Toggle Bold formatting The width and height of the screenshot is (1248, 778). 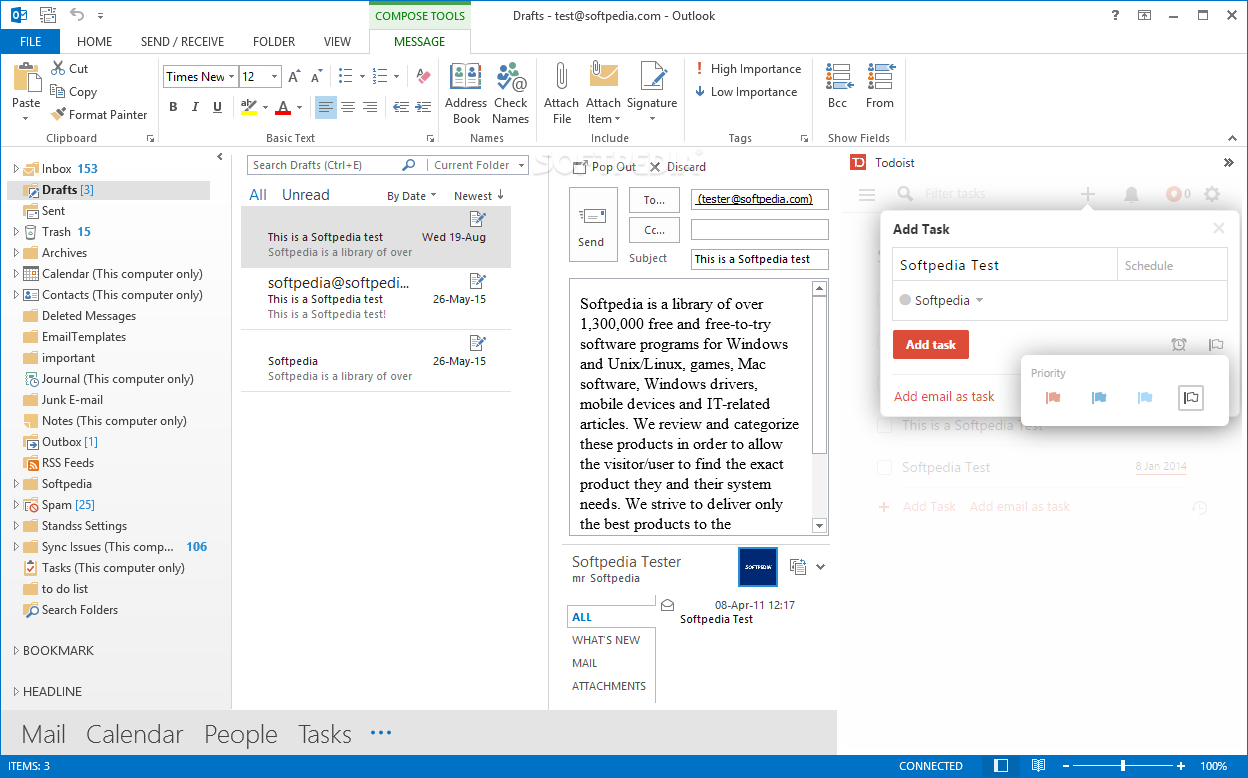click(173, 107)
